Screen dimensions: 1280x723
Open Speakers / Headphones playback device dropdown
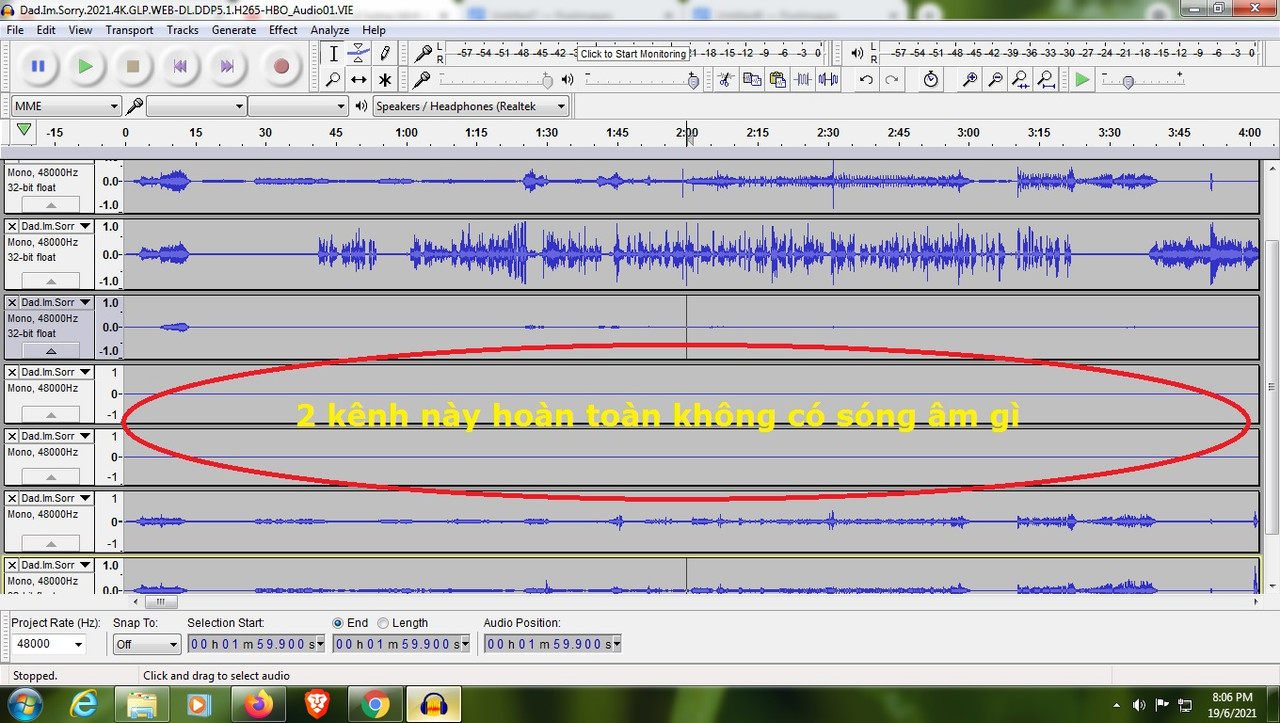(x=471, y=106)
